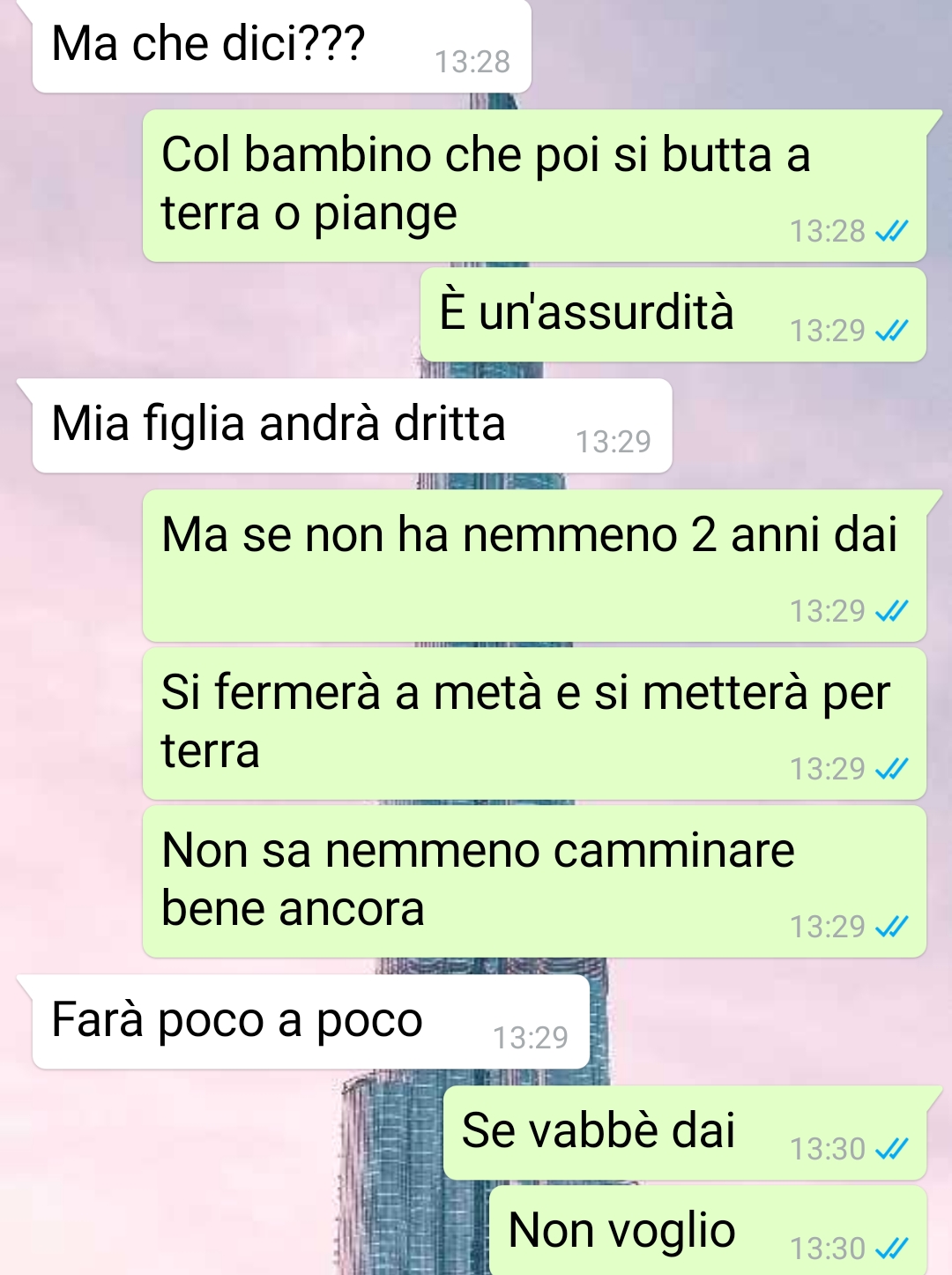Select the "Mia figlia andrà dritta" message
Viewport: 952px width, 1275px height.
click(x=352, y=426)
